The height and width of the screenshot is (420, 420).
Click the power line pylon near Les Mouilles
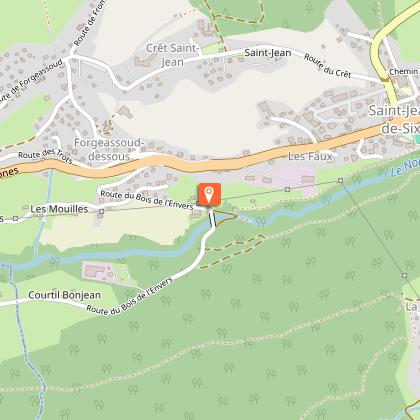101,211
